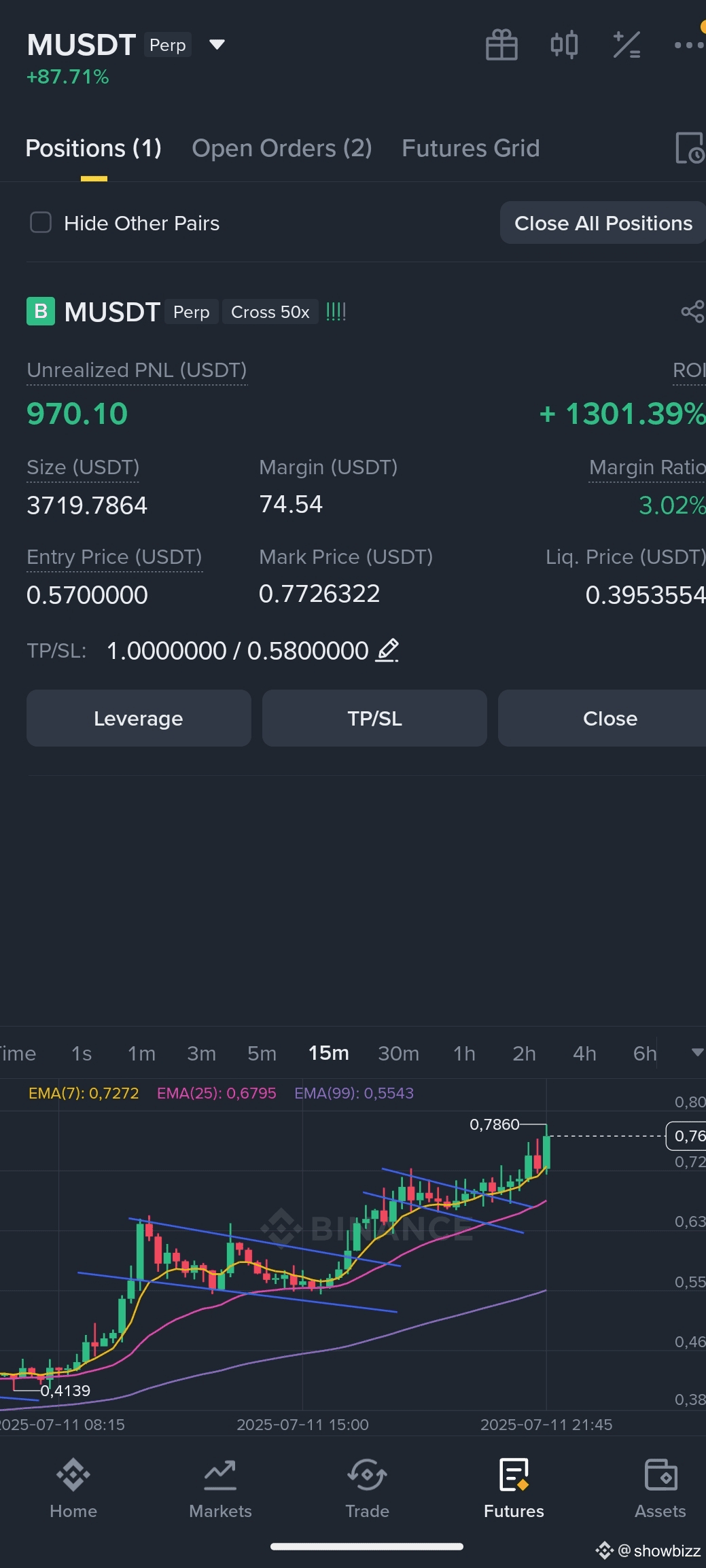Select the 5m timeframe

[262, 1053]
